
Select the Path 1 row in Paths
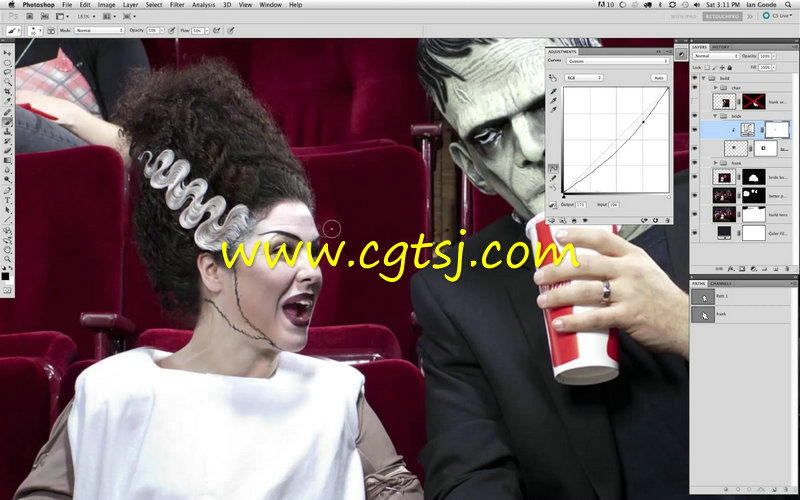tap(742, 296)
